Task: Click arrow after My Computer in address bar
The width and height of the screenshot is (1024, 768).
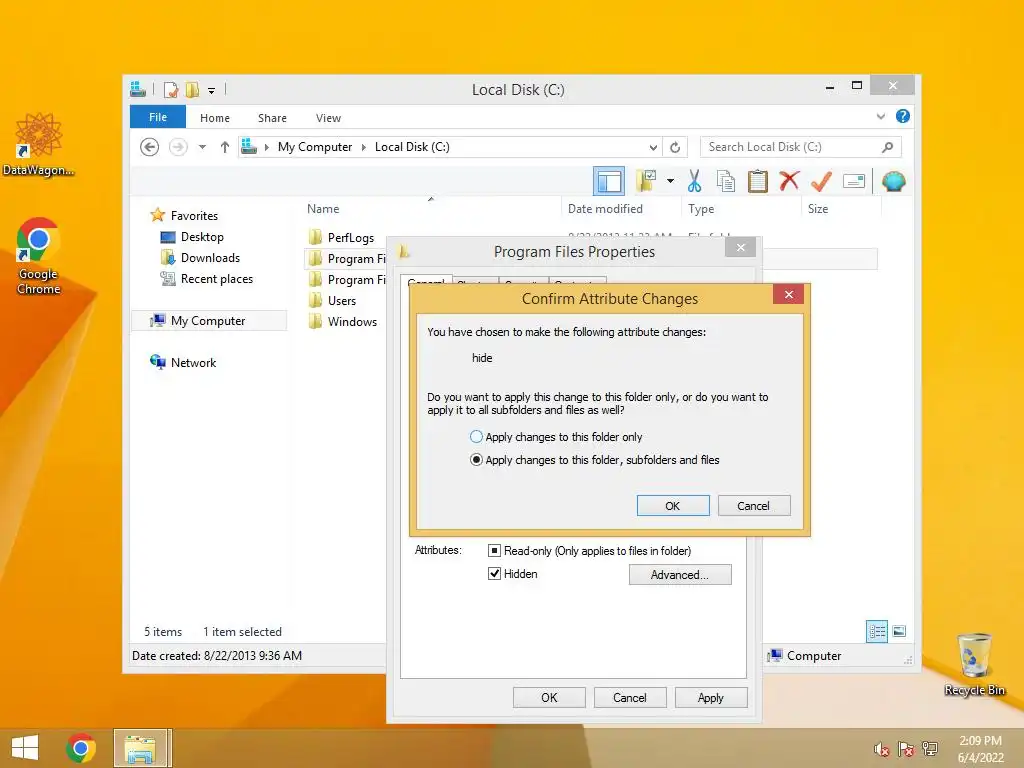Action: point(364,147)
